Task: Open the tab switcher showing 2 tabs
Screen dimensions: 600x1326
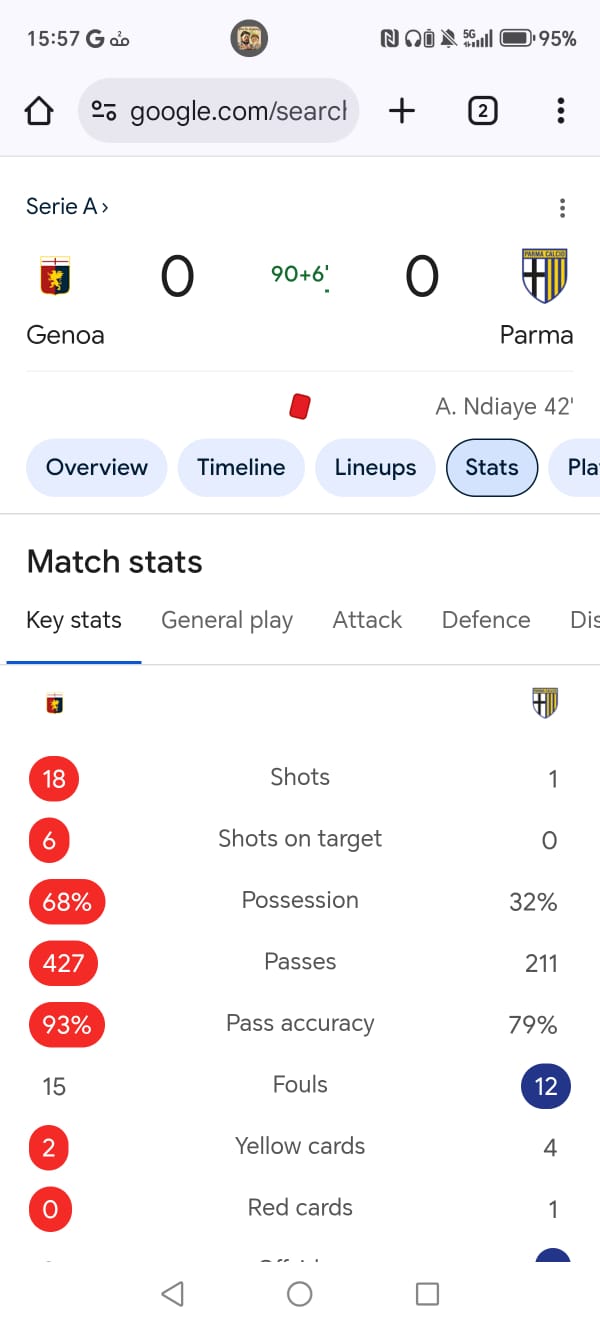Action: coord(482,111)
